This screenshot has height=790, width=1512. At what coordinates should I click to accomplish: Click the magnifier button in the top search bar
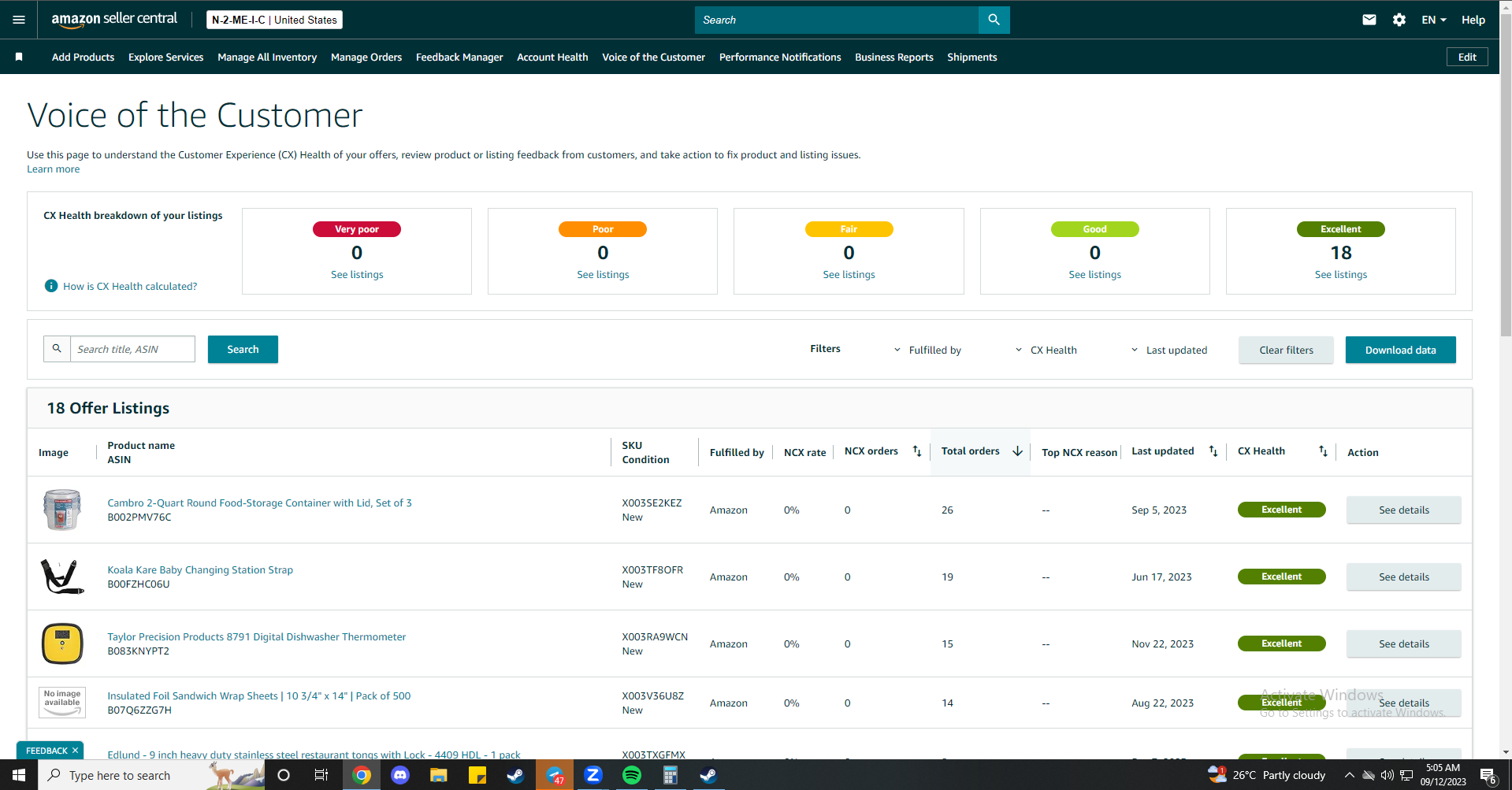[994, 20]
